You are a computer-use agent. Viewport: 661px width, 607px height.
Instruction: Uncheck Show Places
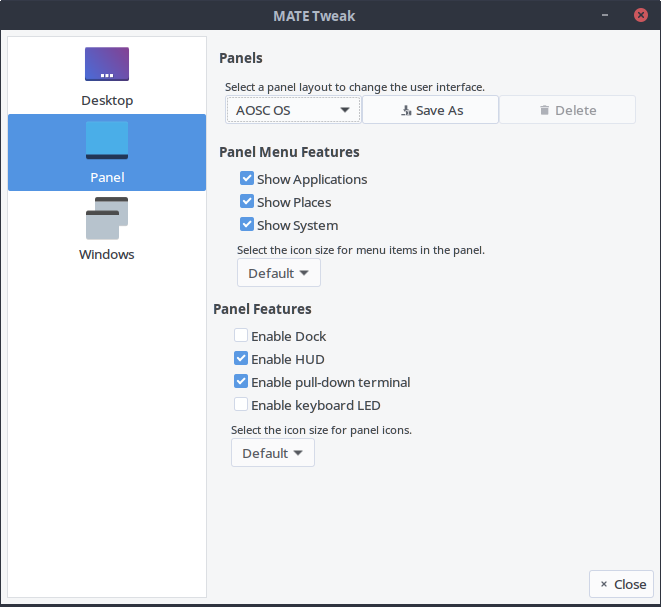pyautogui.click(x=247, y=202)
